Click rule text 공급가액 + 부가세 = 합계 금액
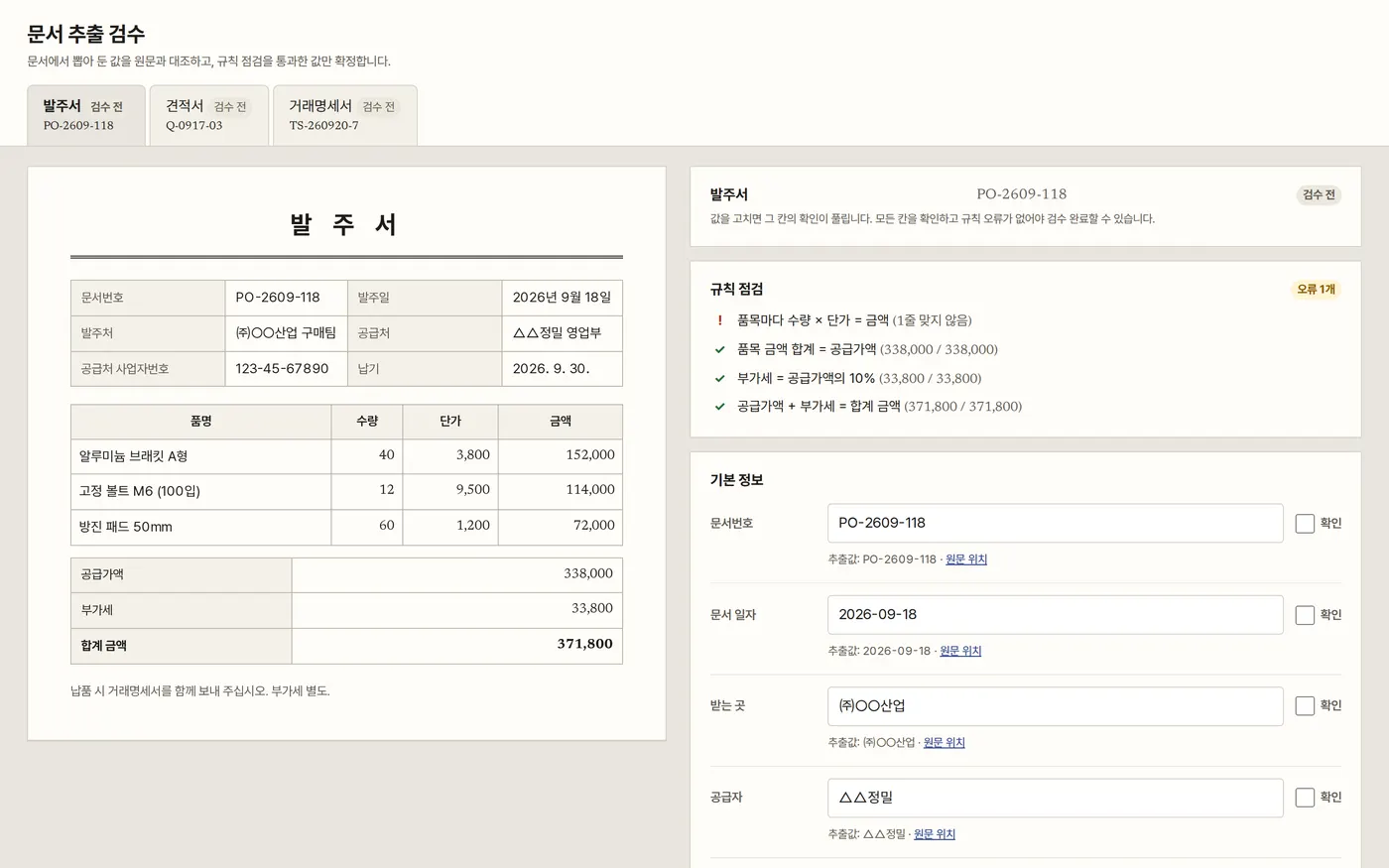Viewport: 1389px width, 868px height. 819,406
